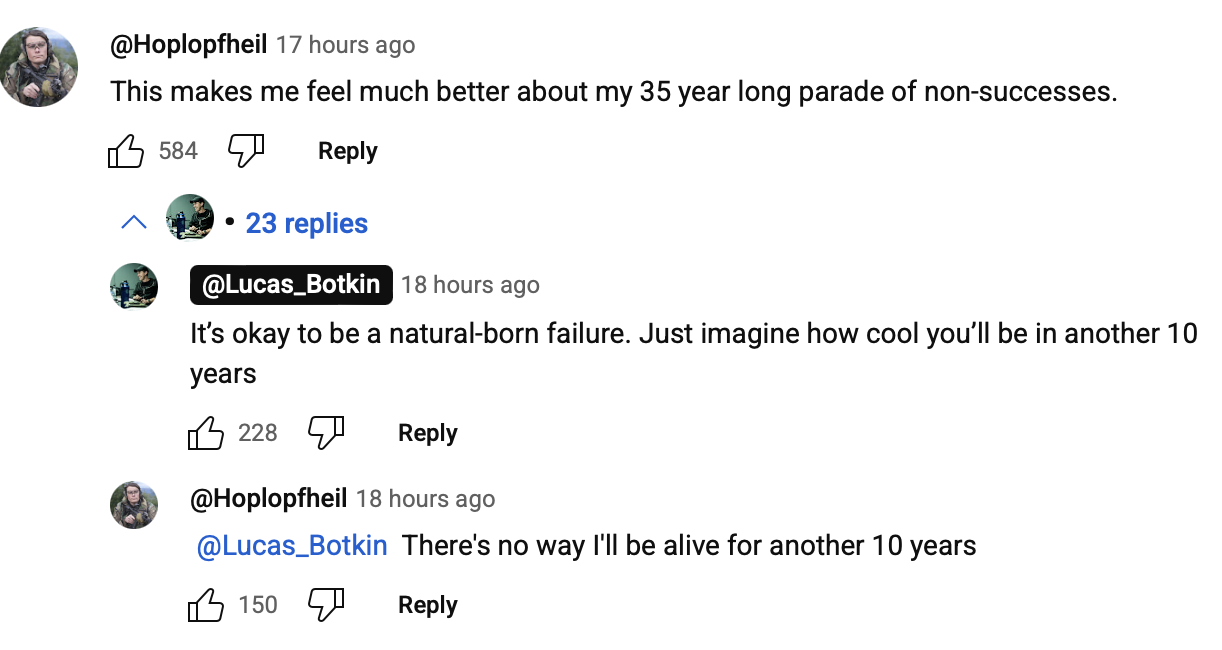Dislike the reply about being alive 10 years
This screenshot has height=650, width=1222.
[326, 605]
